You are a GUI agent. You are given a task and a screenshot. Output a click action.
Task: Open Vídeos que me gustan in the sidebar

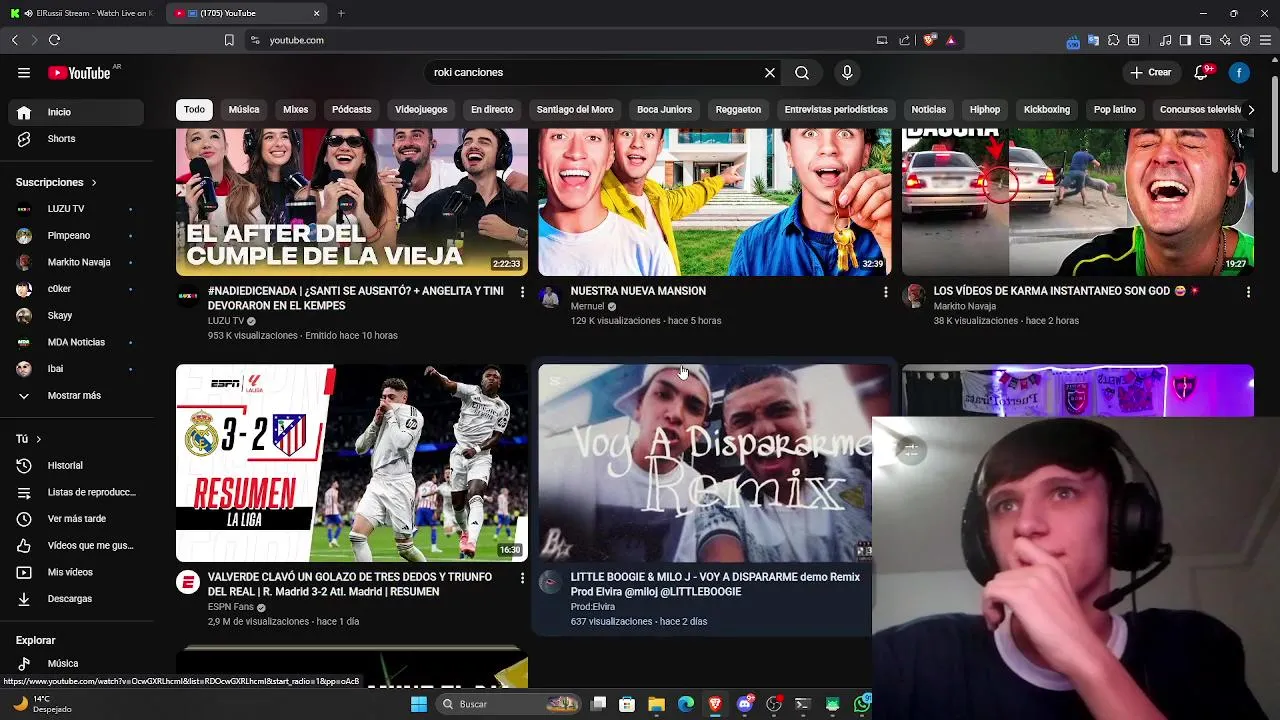76,545
